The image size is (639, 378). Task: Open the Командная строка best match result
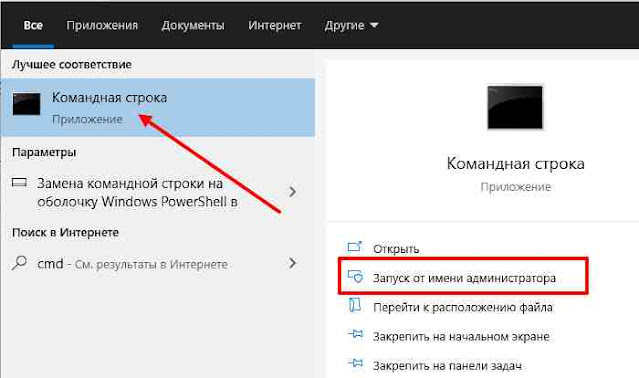pyautogui.click(x=158, y=108)
